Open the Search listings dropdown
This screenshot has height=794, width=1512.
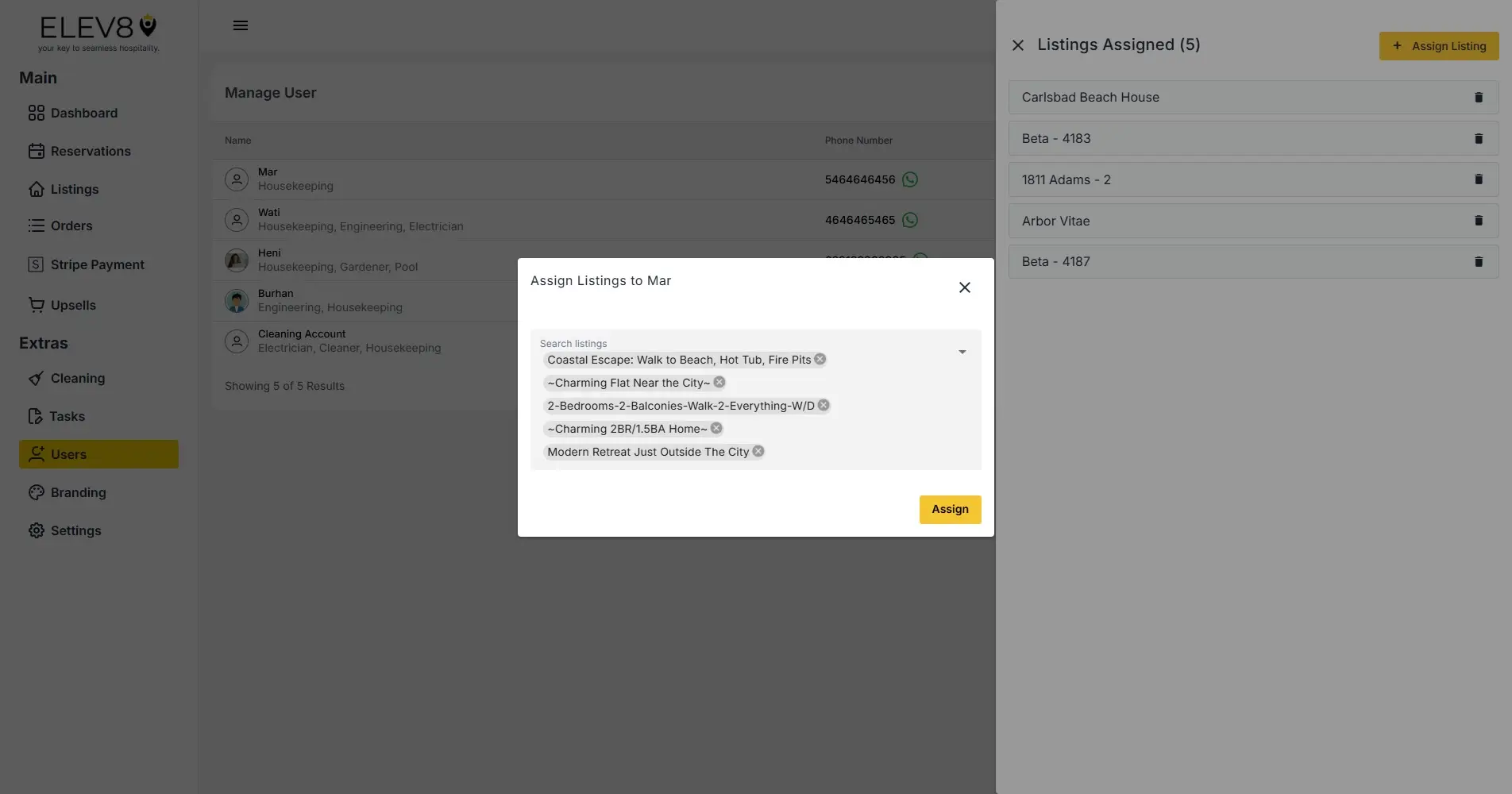tap(962, 351)
